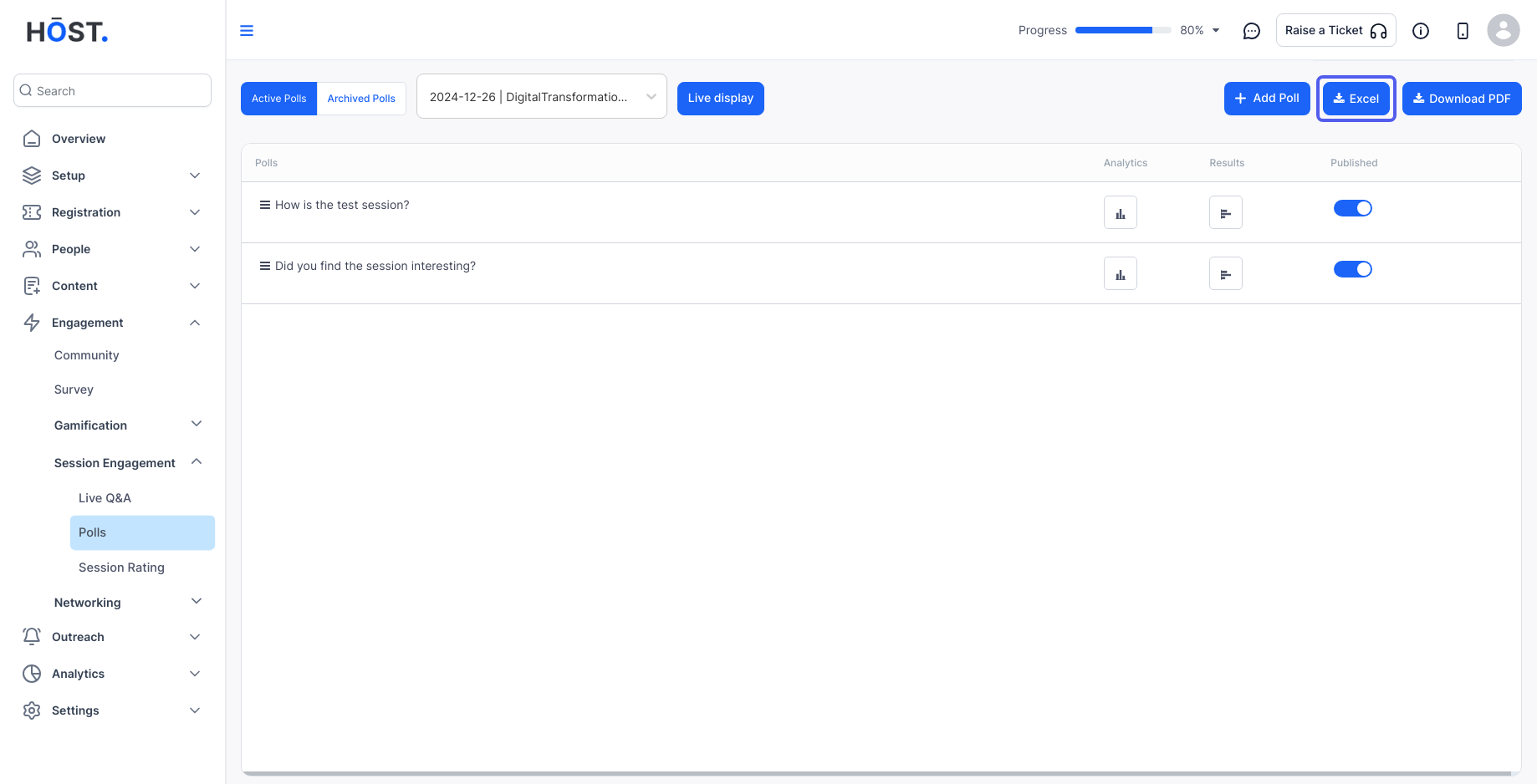Click the Analytics column header
This screenshot has width=1537, height=784.
pyautogui.click(x=1126, y=163)
